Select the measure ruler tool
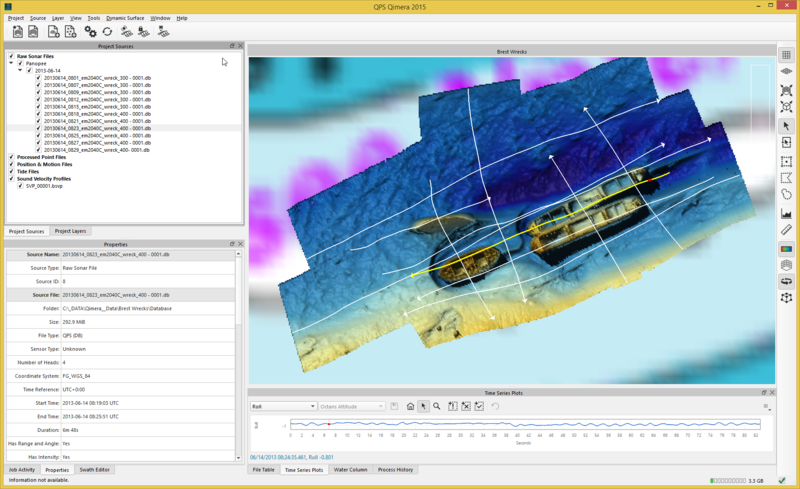 tap(787, 231)
